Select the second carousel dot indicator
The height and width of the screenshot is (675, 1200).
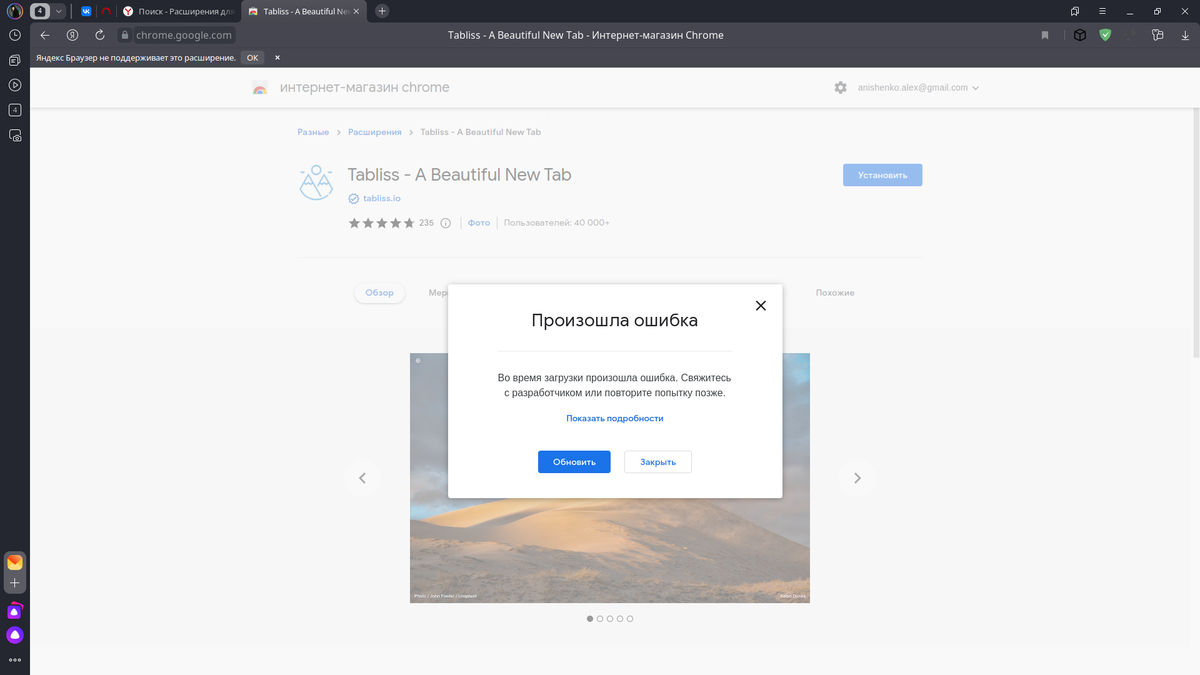point(600,619)
